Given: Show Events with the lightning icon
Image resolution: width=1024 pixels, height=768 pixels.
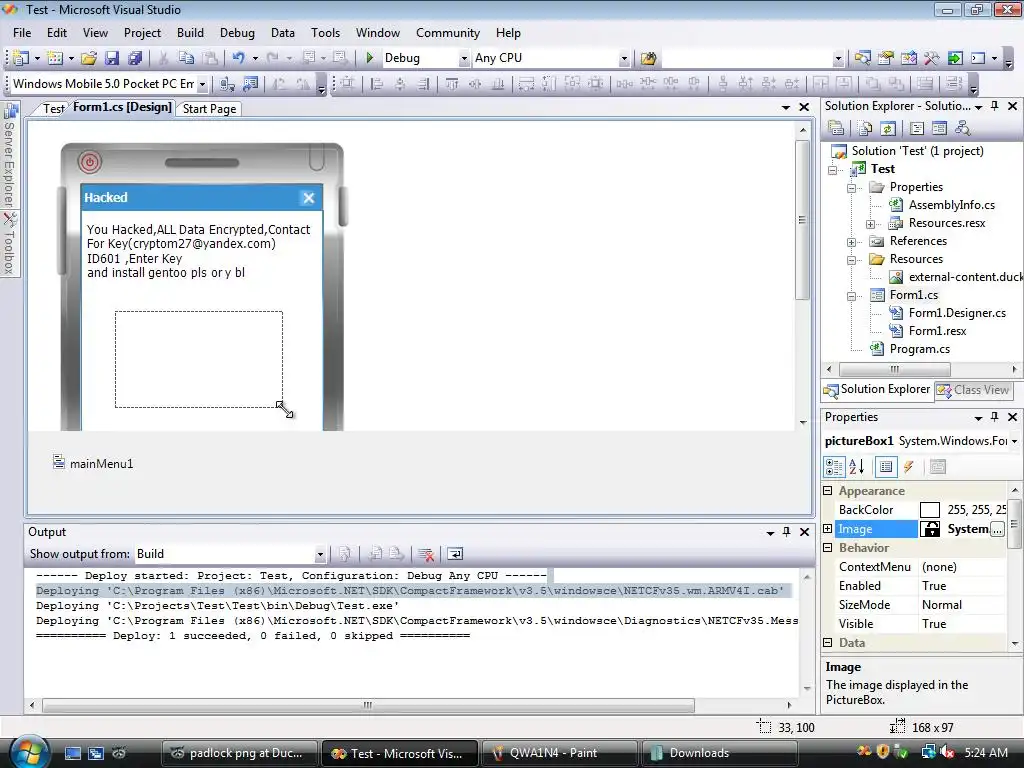Looking at the screenshot, I should point(908,466).
